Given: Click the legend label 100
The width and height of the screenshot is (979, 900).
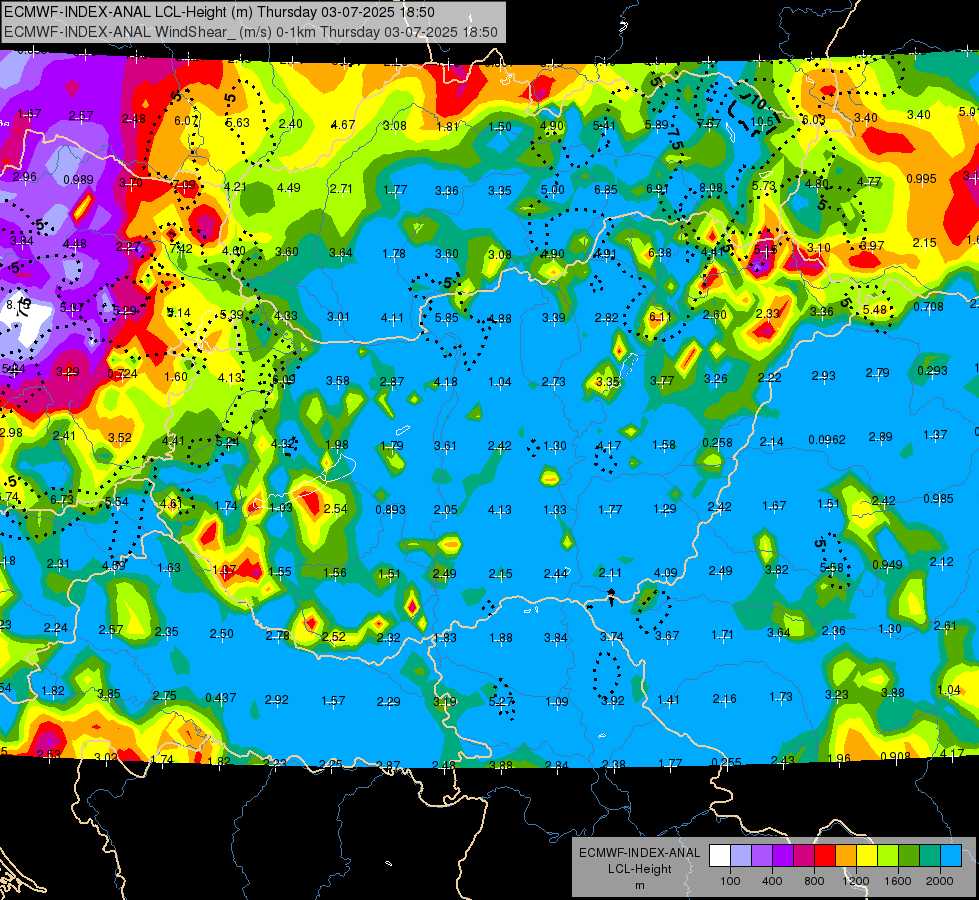Looking at the screenshot, I should tap(730, 881).
